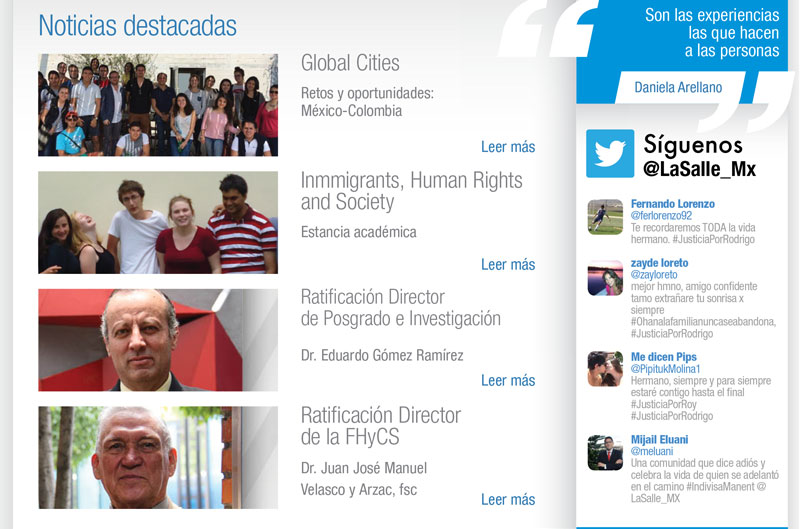The image size is (800, 529).
Task: Open zayde loreto's profile avatar
Action: (x=605, y=278)
